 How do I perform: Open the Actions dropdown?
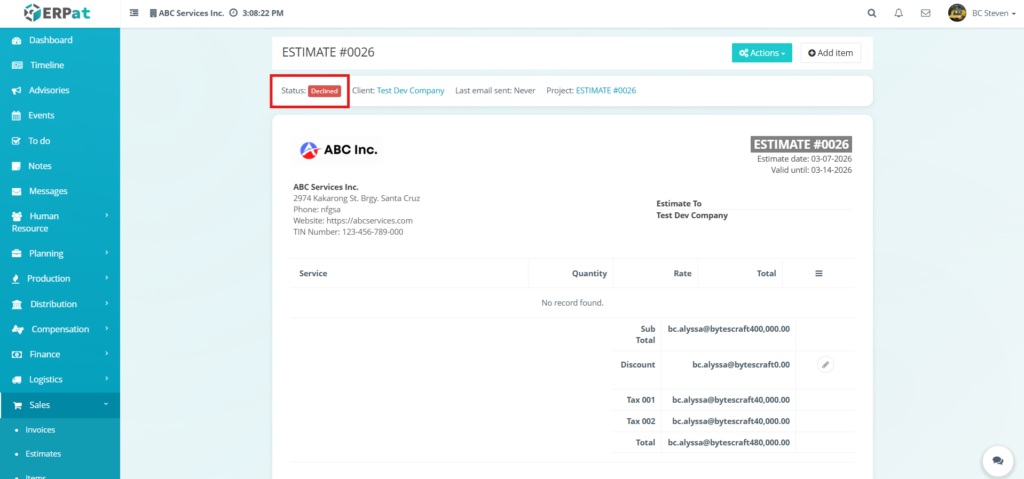761,52
